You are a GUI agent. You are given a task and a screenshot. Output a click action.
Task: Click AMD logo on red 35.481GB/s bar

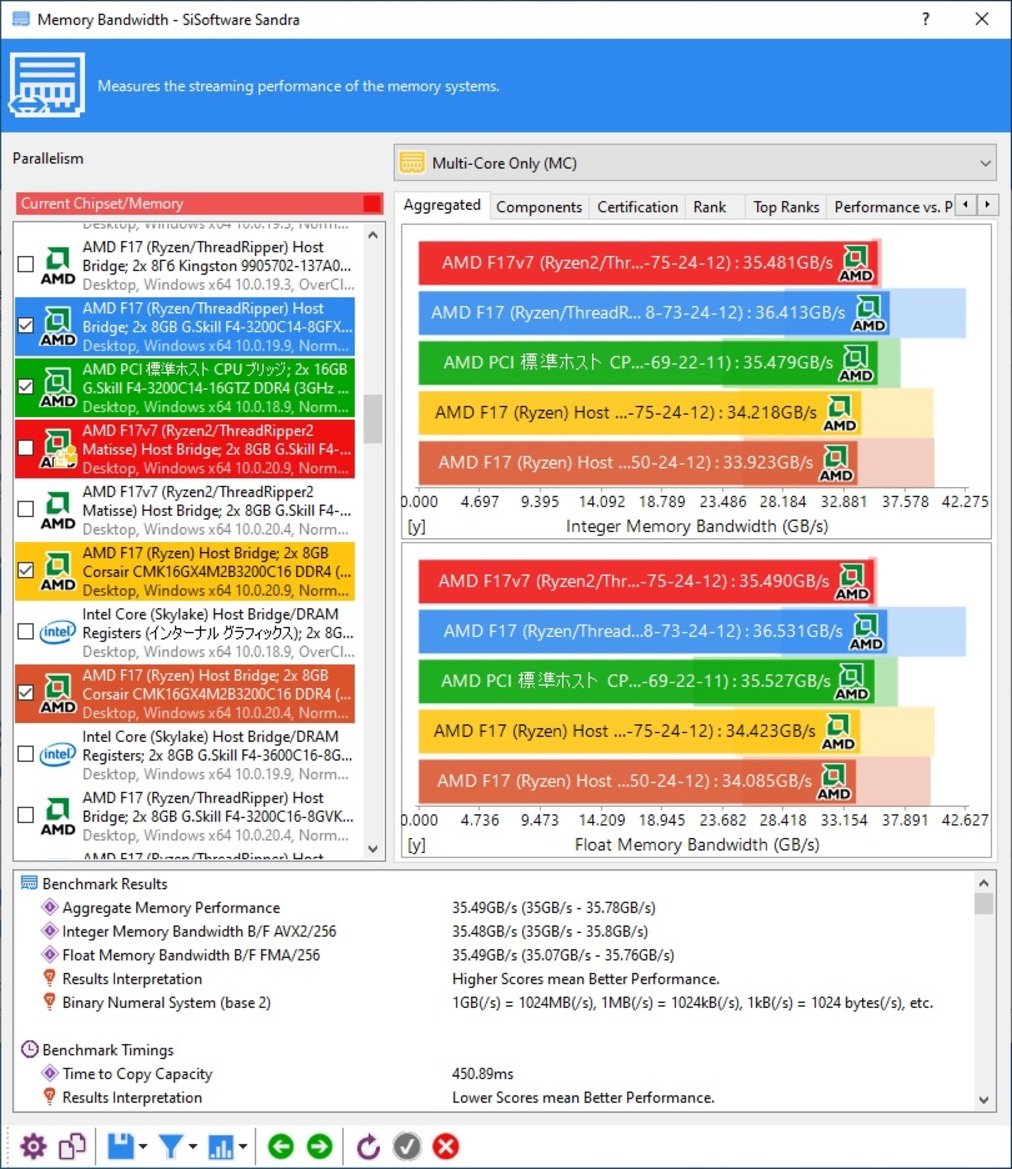tap(855, 263)
